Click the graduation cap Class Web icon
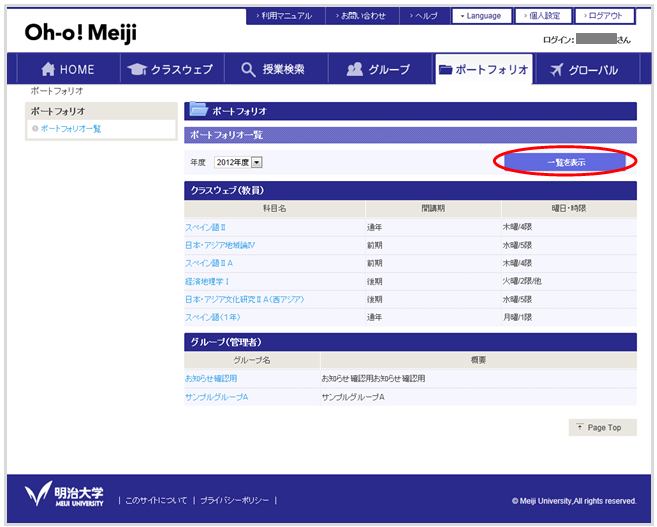This screenshot has height=527, width=657. pyautogui.click(x=137, y=70)
